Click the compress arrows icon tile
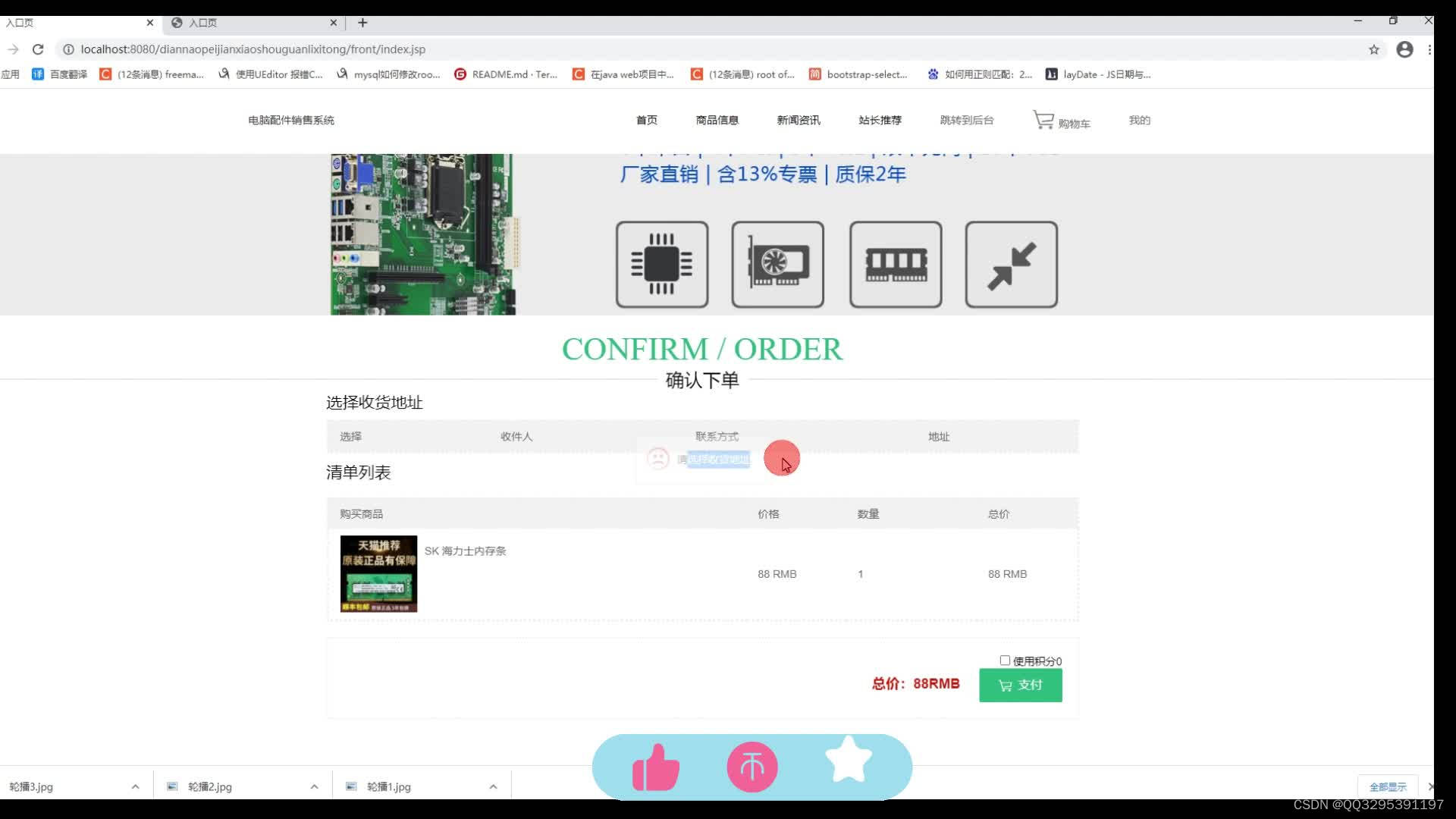Image resolution: width=1456 pixels, height=819 pixels. (1012, 265)
